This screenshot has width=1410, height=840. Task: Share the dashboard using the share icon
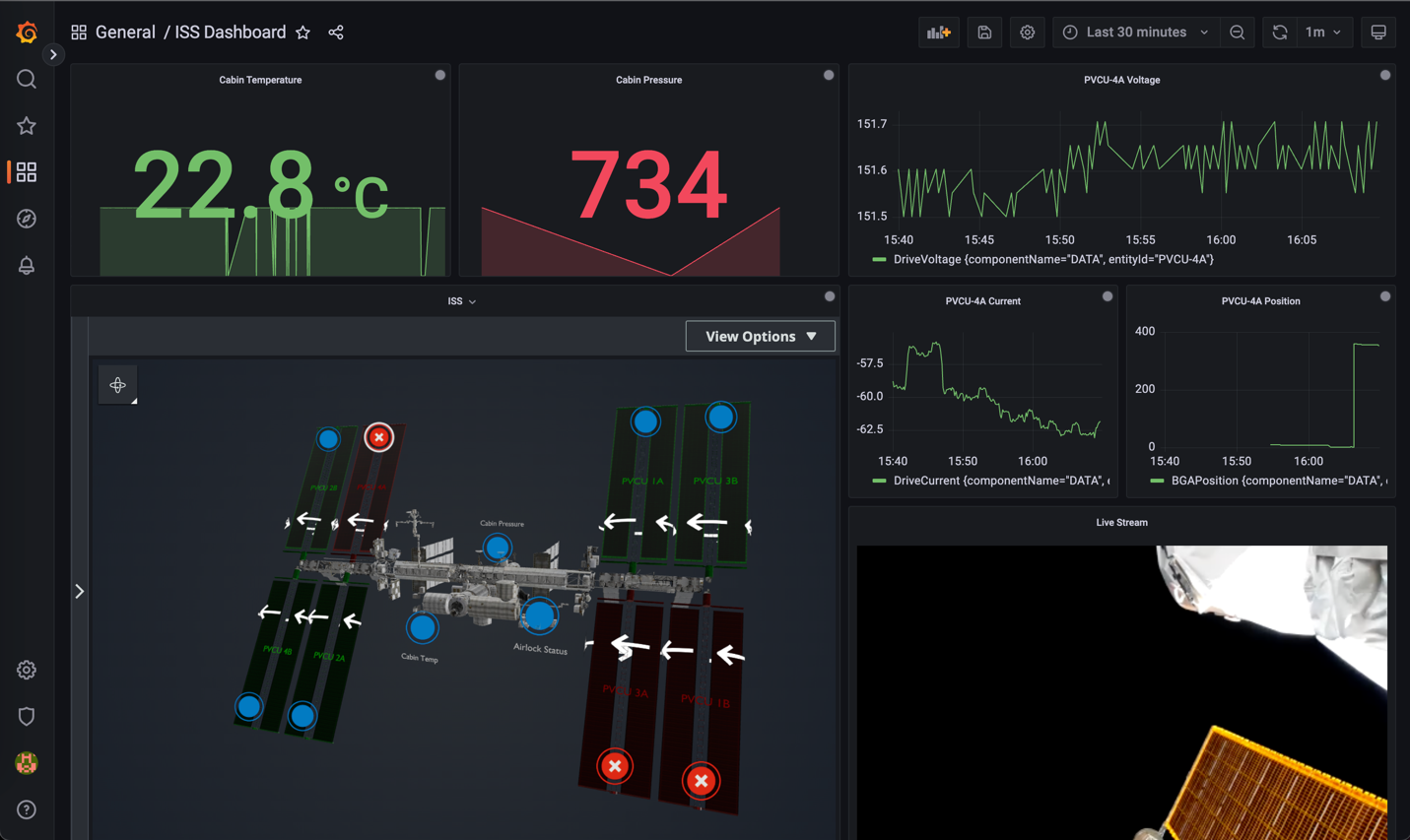click(335, 32)
